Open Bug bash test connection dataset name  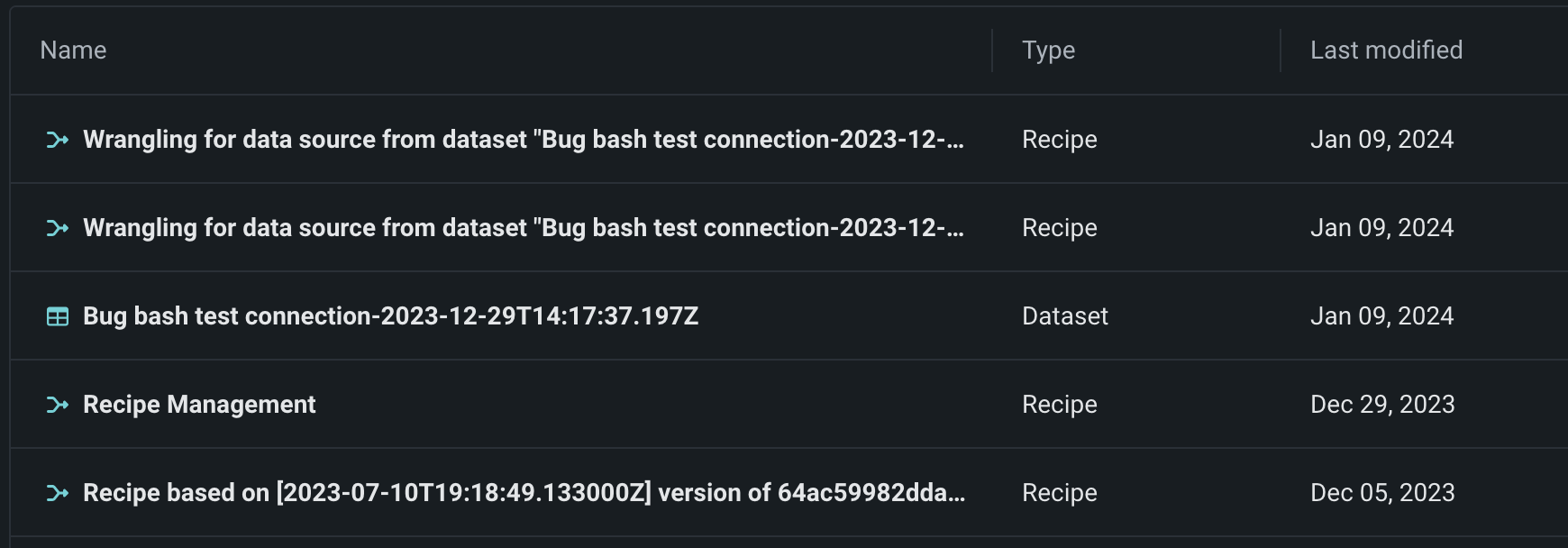pyautogui.click(x=390, y=316)
